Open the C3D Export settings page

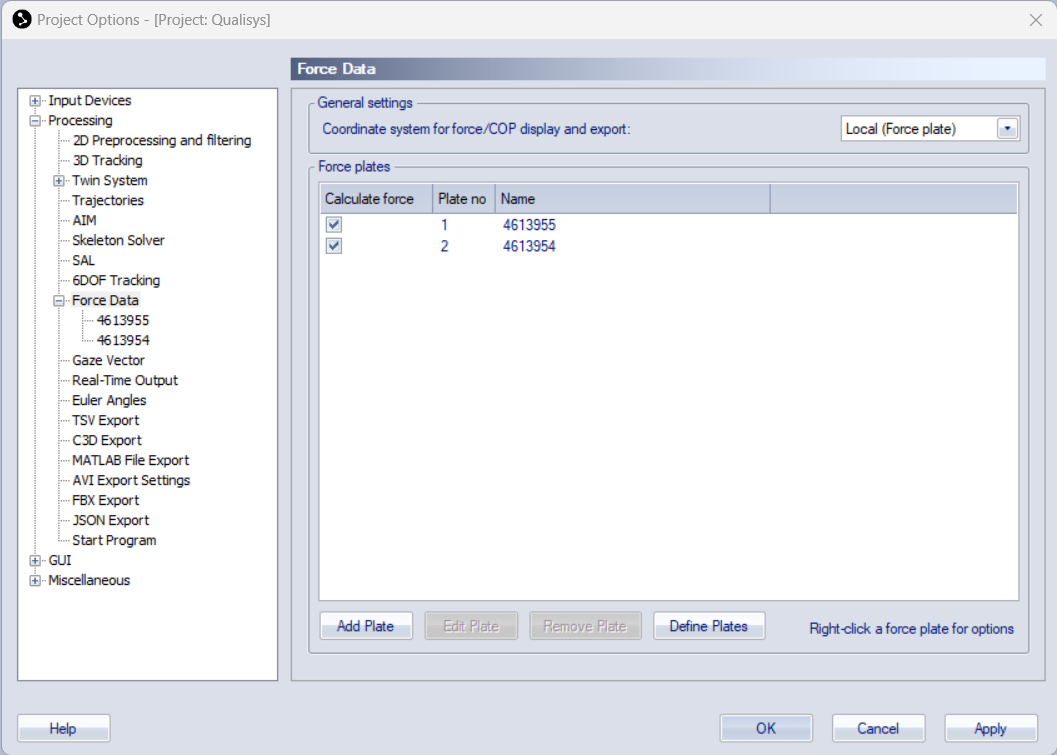coord(106,440)
